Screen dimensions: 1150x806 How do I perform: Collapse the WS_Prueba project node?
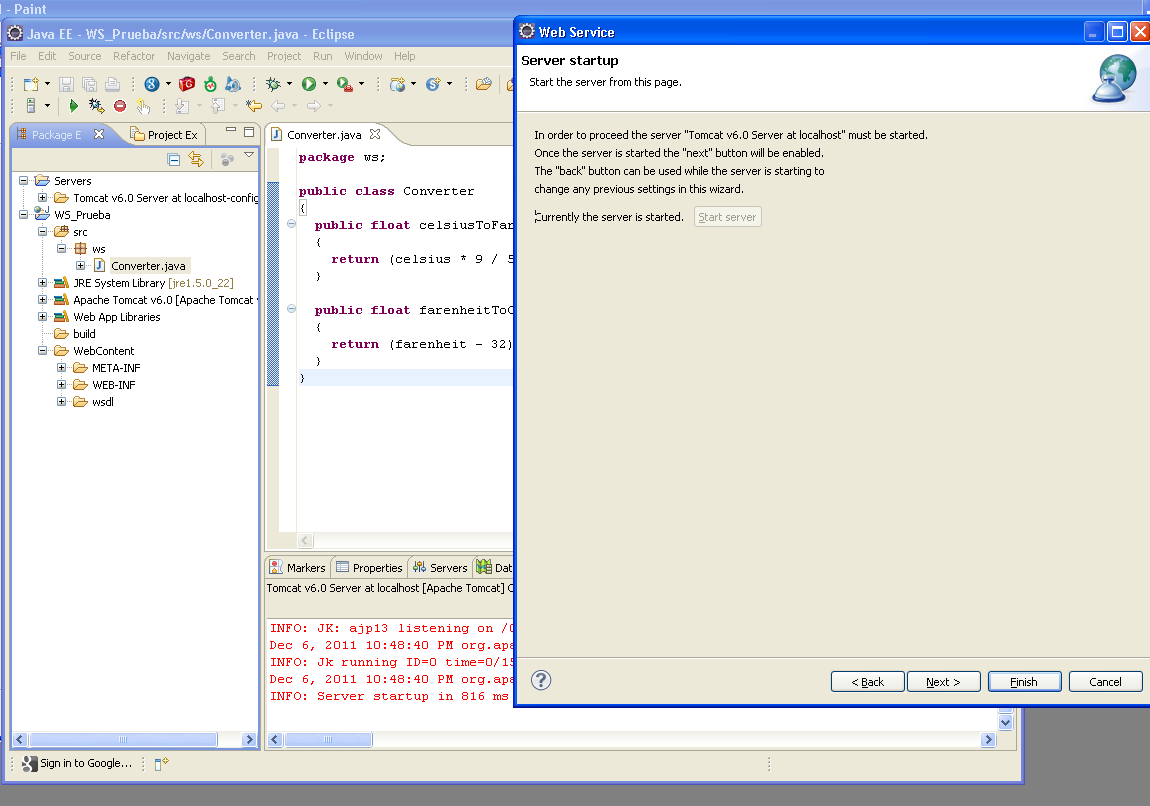click(23, 215)
